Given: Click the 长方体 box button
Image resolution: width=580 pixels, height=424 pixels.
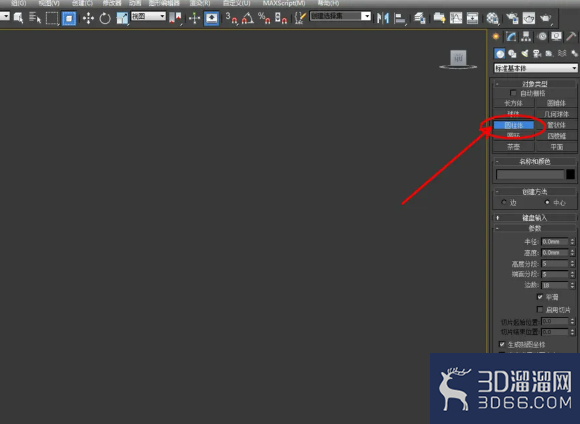Looking at the screenshot, I should pyautogui.click(x=514, y=103).
